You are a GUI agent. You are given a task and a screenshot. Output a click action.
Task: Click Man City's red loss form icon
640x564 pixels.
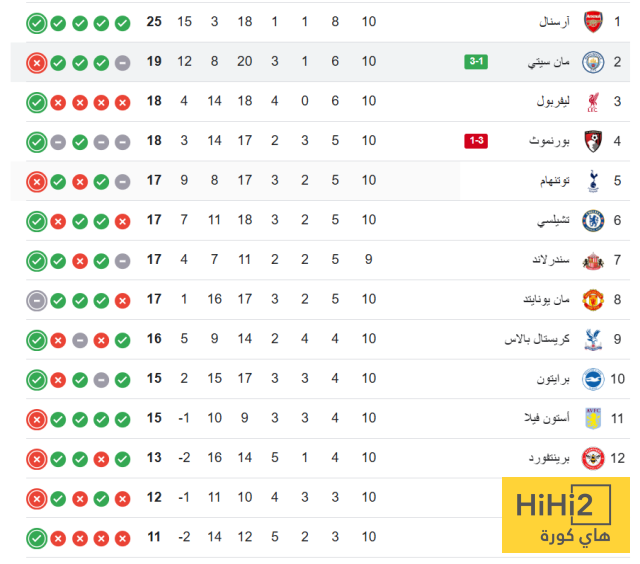coord(37,62)
